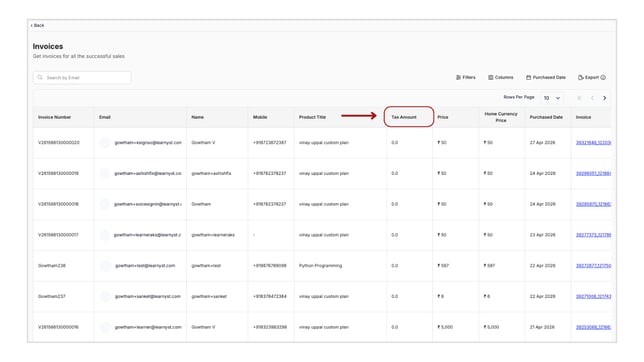The image size is (644, 362).
Task: Go to the previous page arrow
Action: [x=592, y=98]
